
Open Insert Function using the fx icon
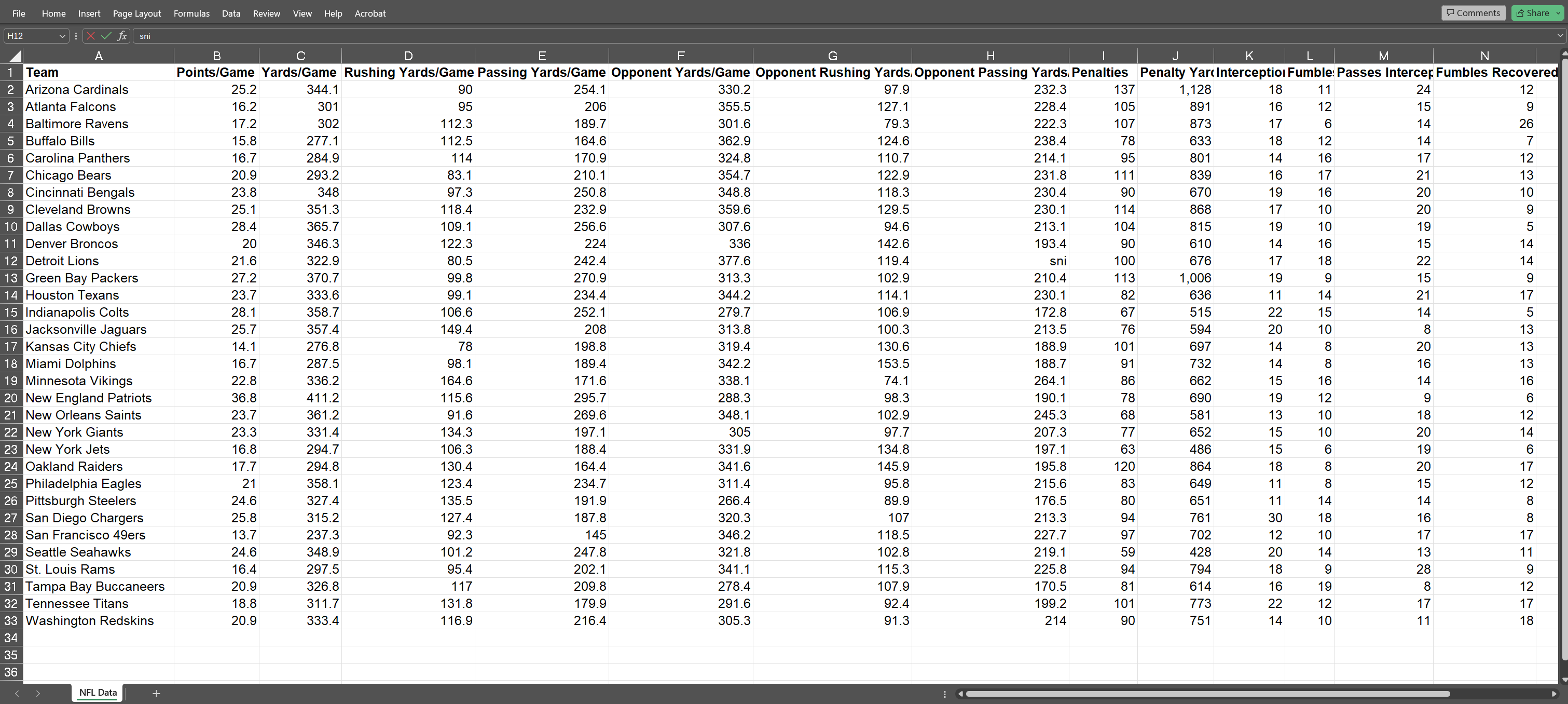122,35
